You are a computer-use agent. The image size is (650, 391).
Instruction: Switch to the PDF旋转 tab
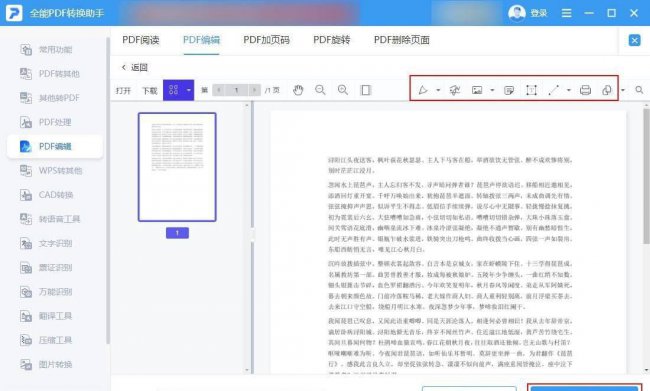tap(332, 40)
